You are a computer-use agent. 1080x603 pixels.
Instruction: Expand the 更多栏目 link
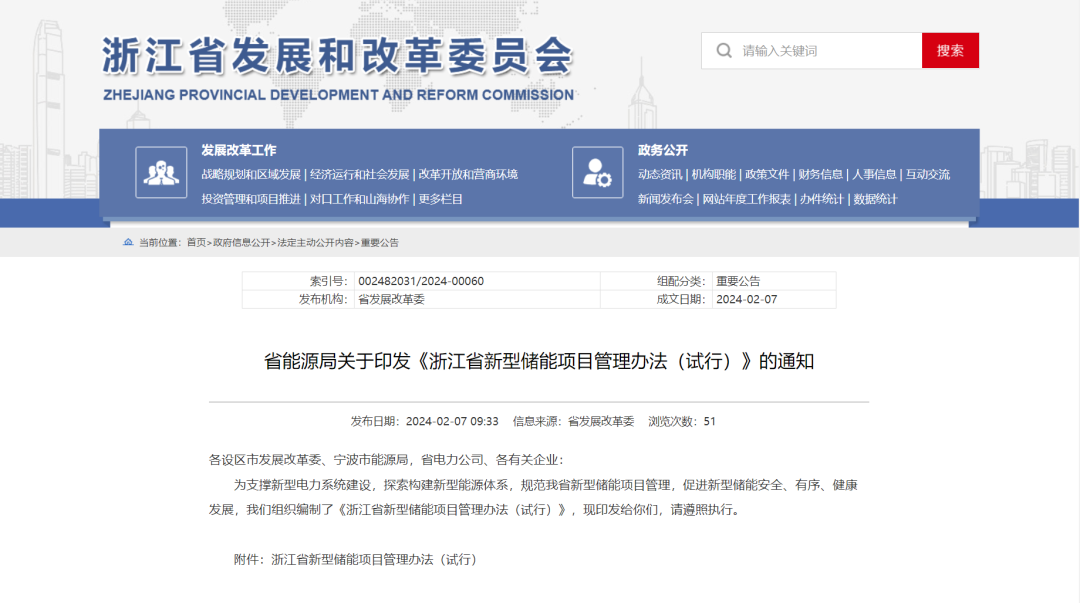441,199
